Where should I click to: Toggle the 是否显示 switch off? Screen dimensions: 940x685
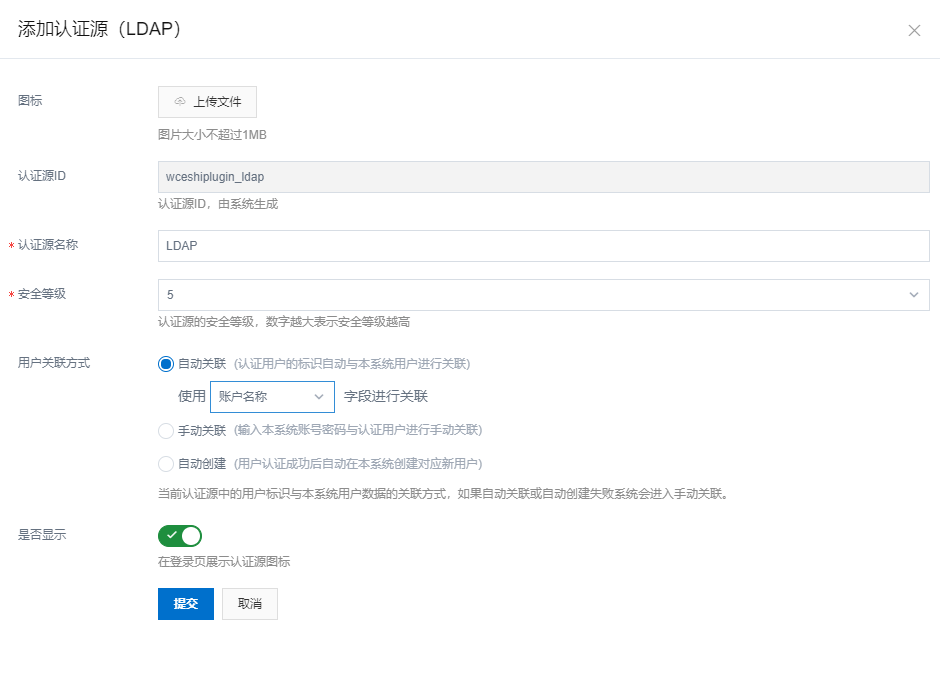pos(180,536)
